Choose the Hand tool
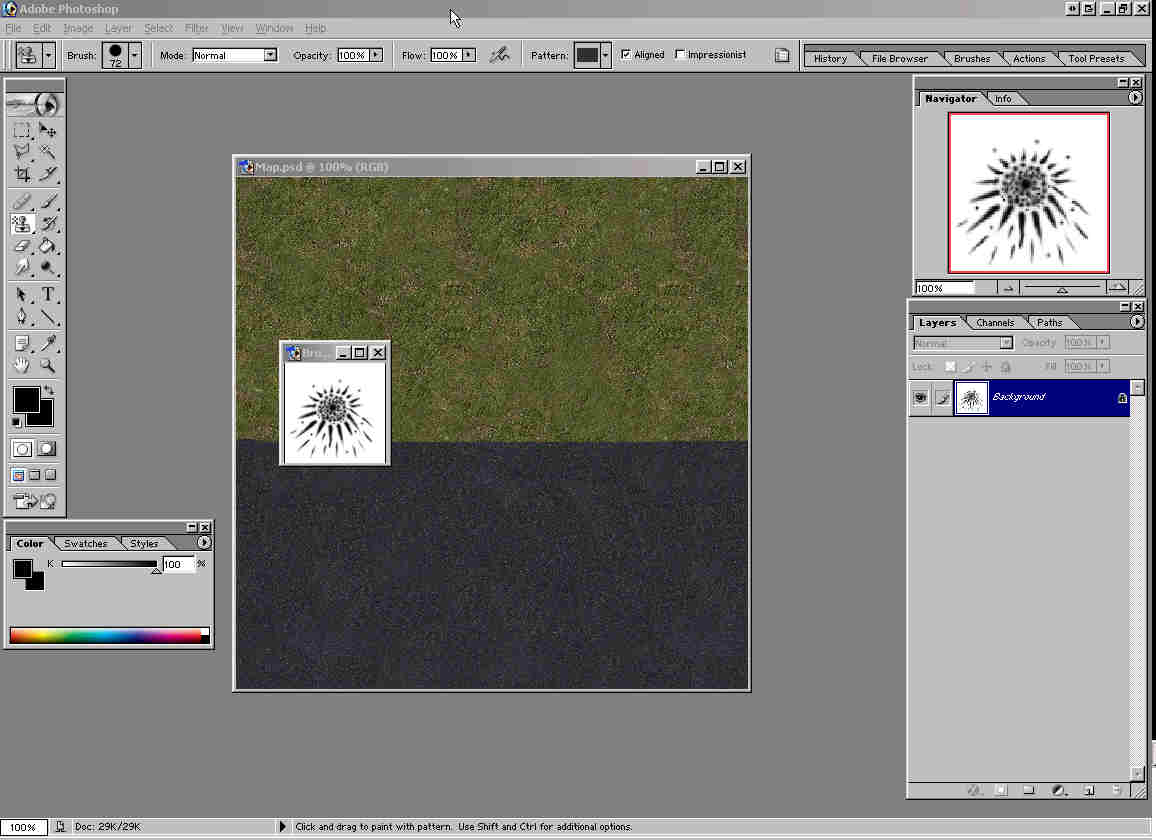1156x840 pixels. [x=21, y=366]
